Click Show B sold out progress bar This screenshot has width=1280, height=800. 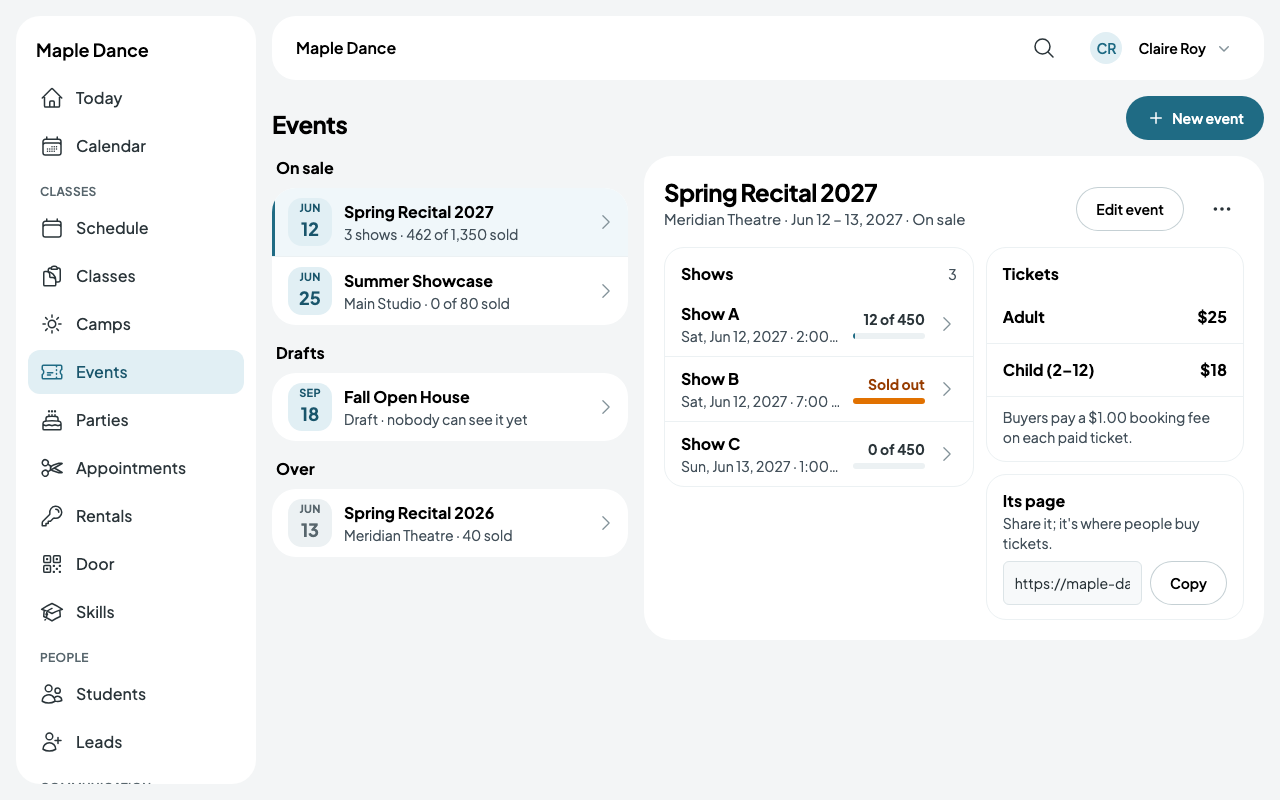tap(889, 401)
